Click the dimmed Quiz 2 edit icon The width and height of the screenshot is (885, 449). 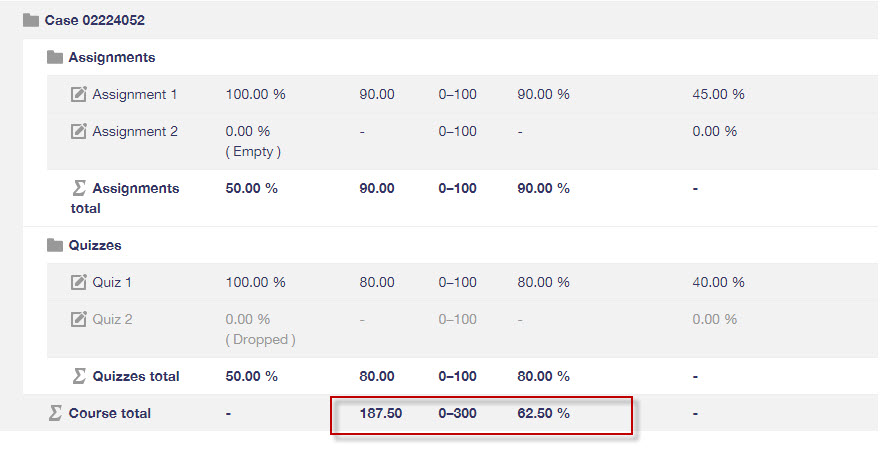[x=78, y=319]
